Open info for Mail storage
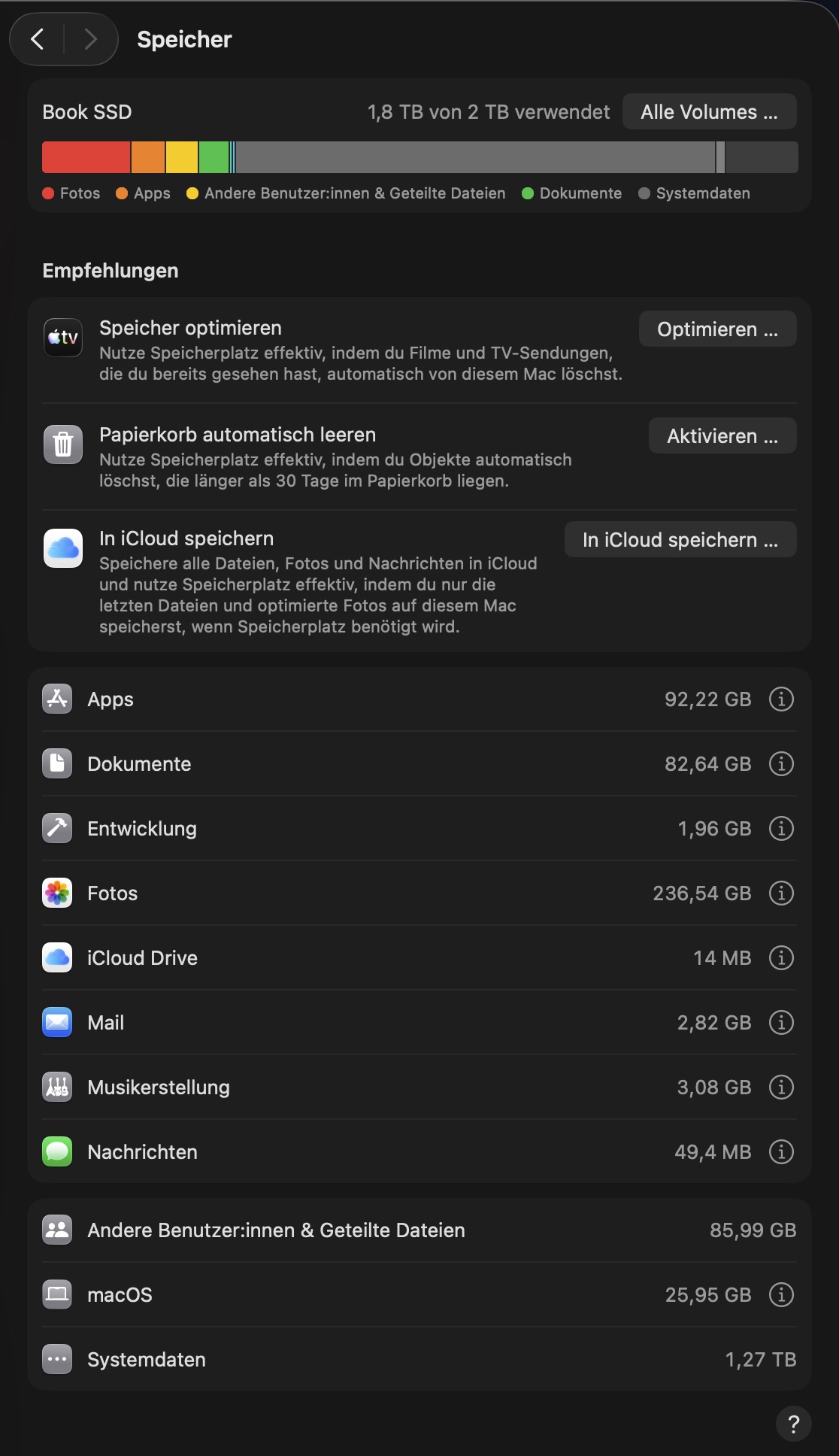This screenshot has height=1456, width=839. (781, 1023)
